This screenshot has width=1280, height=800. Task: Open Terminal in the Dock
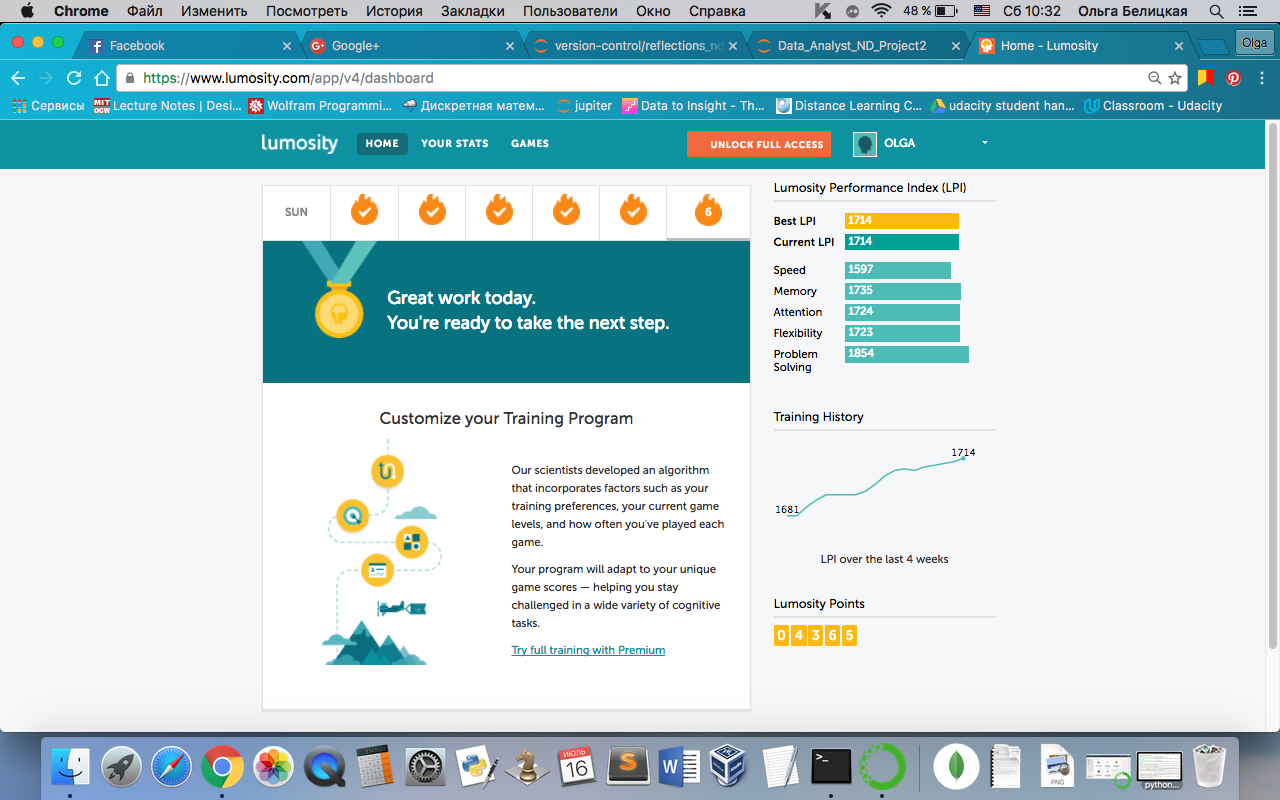831,767
